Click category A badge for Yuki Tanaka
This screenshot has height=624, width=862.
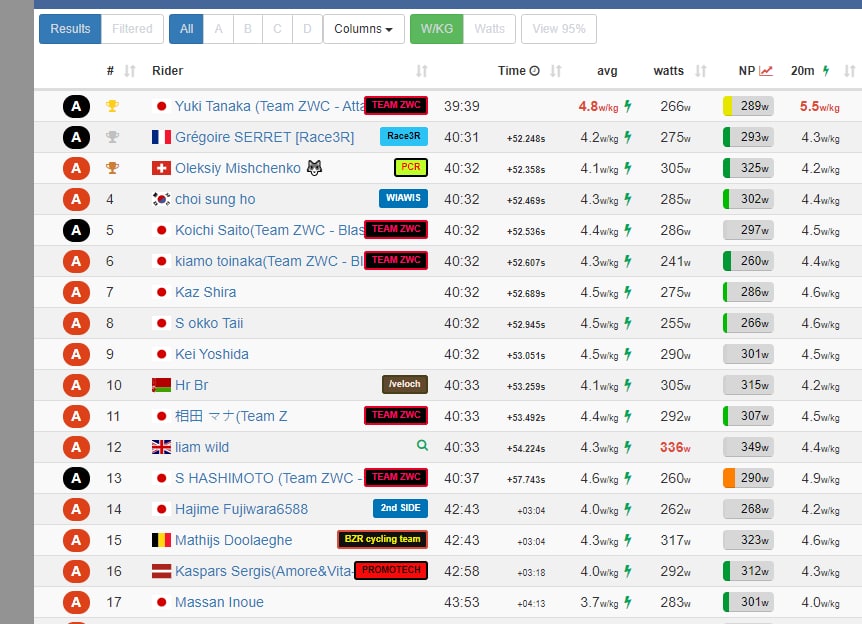(x=76, y=106)
